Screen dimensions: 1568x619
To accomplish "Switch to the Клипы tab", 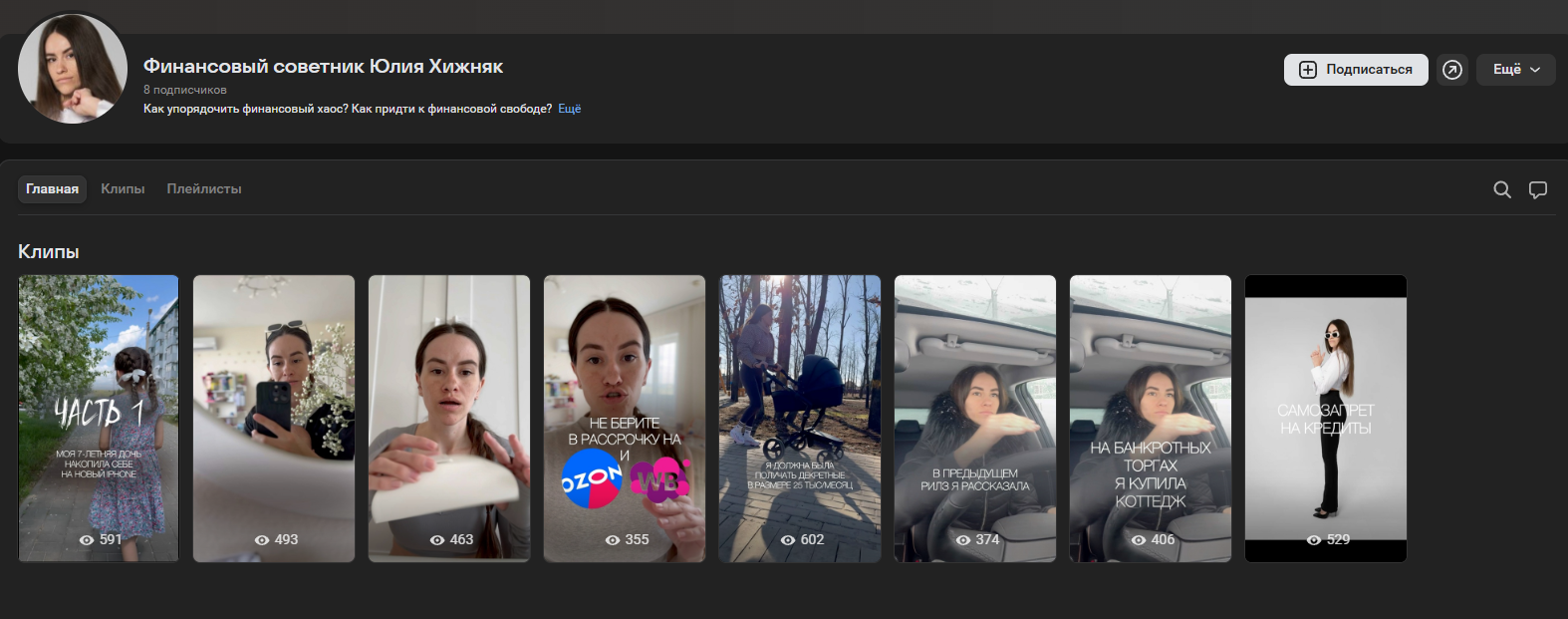I will pos(123,189).
